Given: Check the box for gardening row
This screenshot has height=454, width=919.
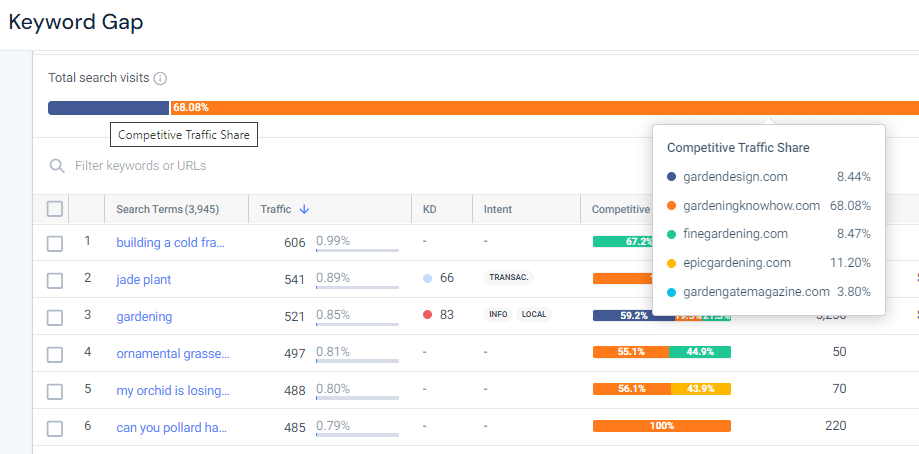Looking at the screenshot, I should pos(55,318).
